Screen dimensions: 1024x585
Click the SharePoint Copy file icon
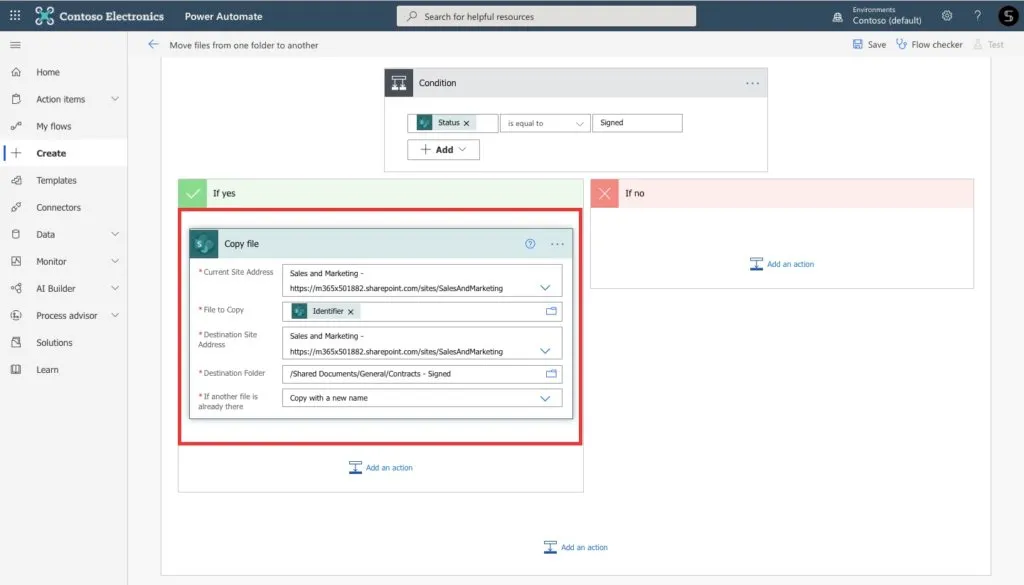point(204,244)
